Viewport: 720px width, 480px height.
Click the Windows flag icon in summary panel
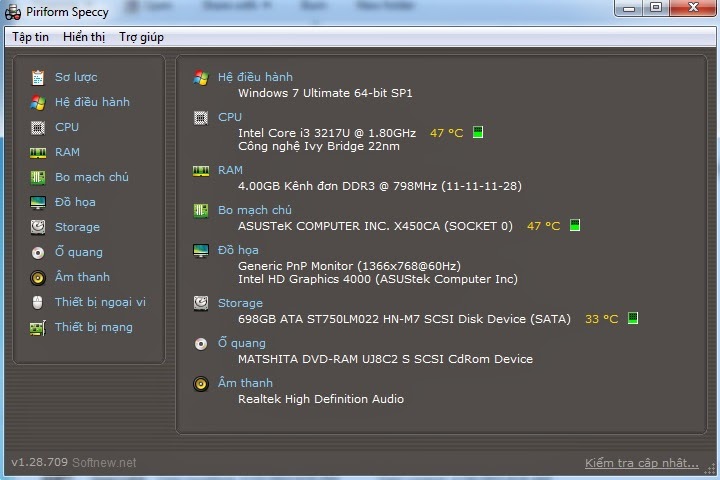201,78
